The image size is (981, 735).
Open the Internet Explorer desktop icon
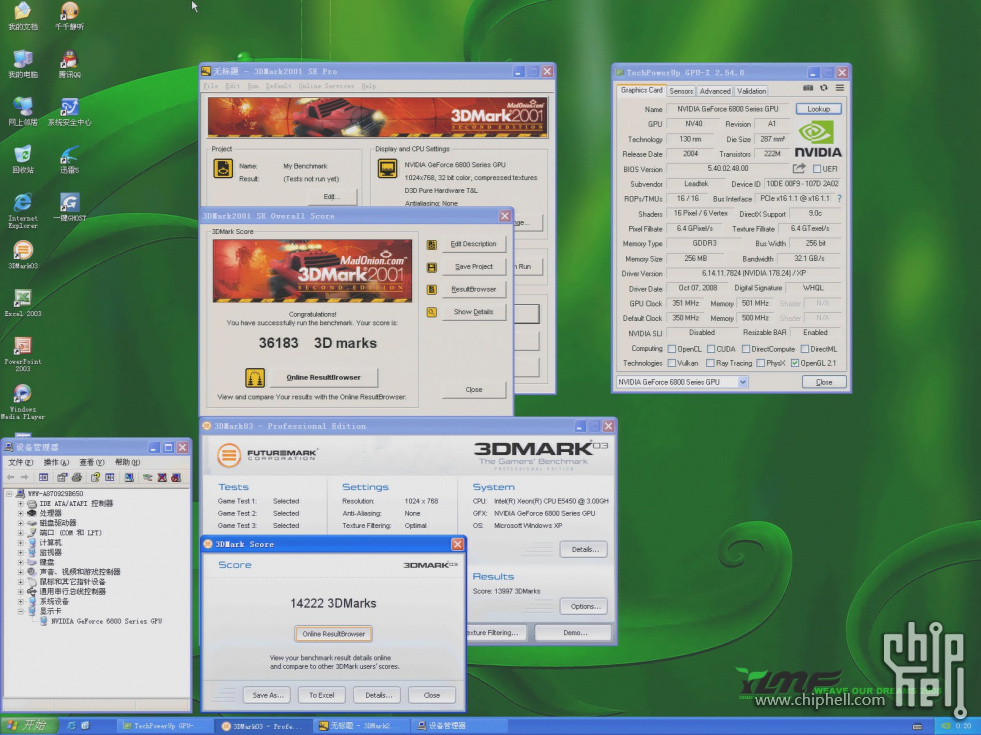point(23,210)
